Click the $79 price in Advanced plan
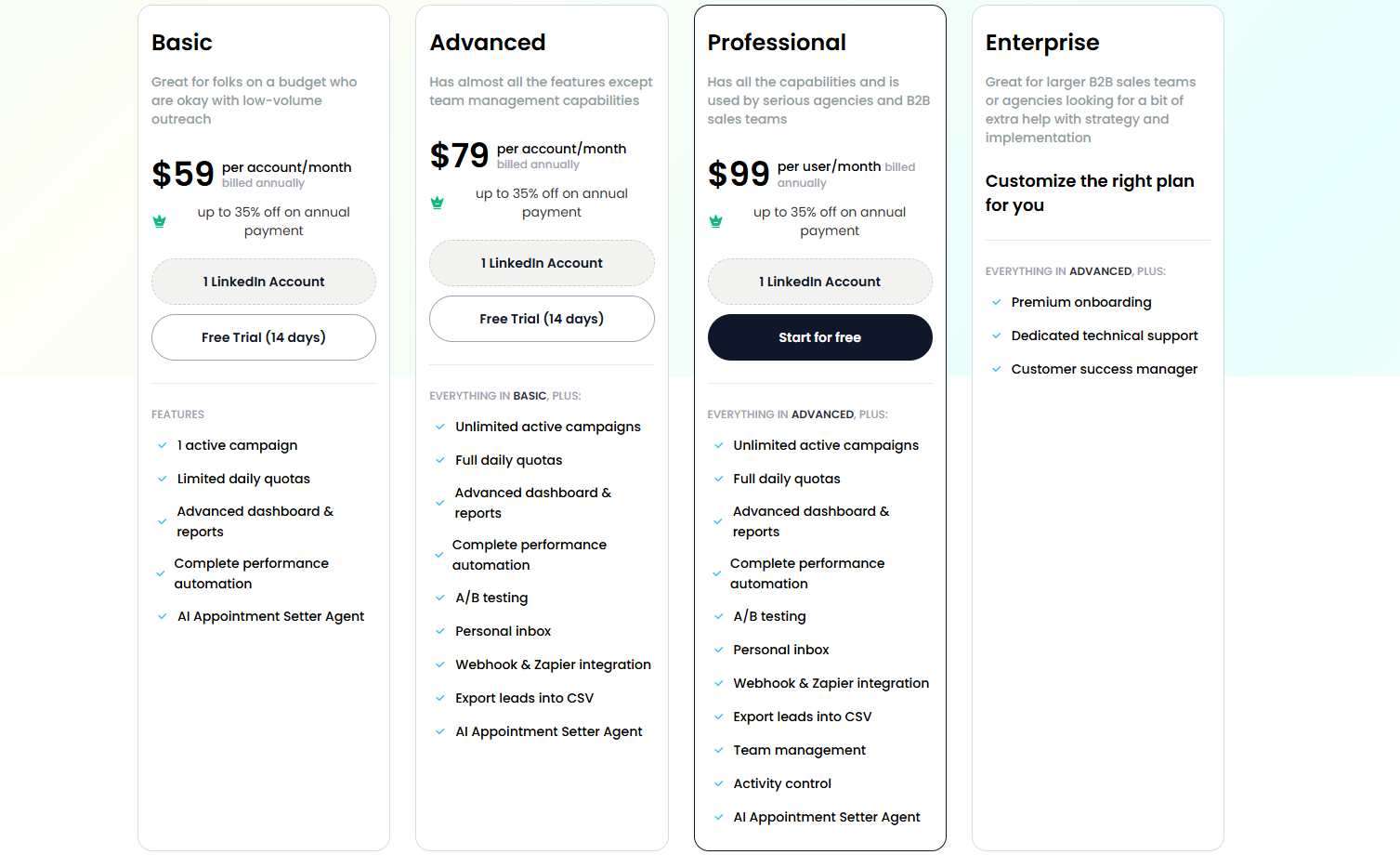Screen dimensions: 1400x855 click(x=459, y=155)
